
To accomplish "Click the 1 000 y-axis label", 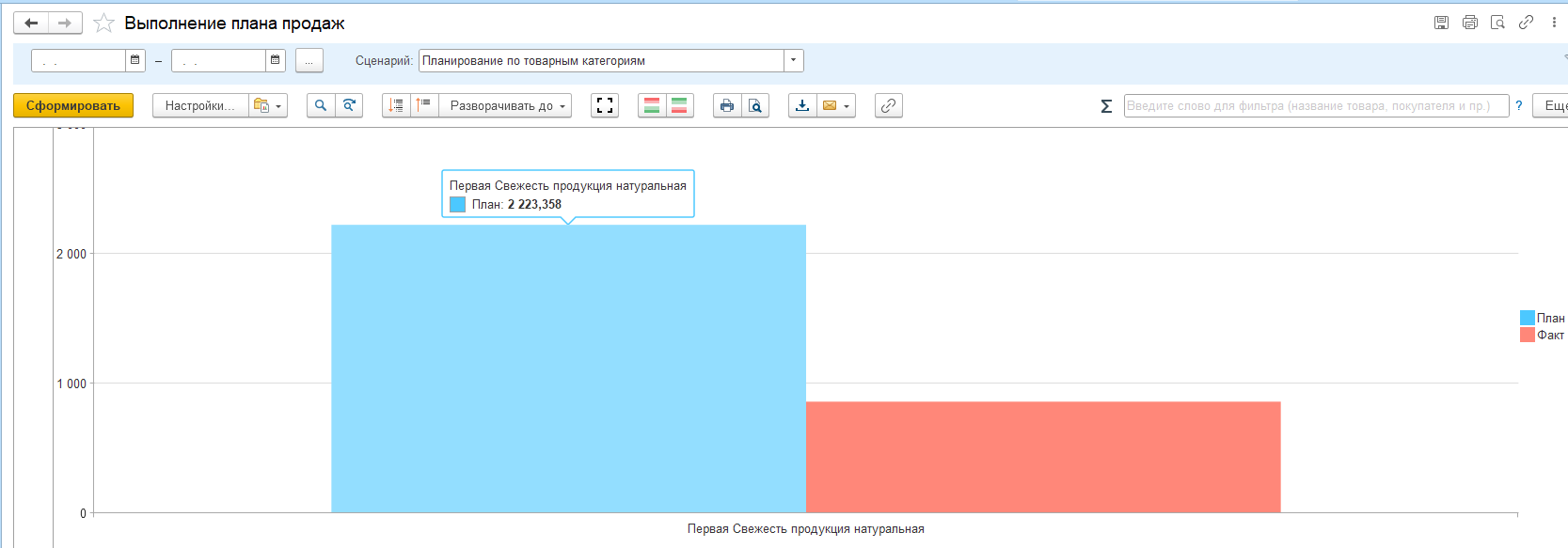I will [71, 384].
